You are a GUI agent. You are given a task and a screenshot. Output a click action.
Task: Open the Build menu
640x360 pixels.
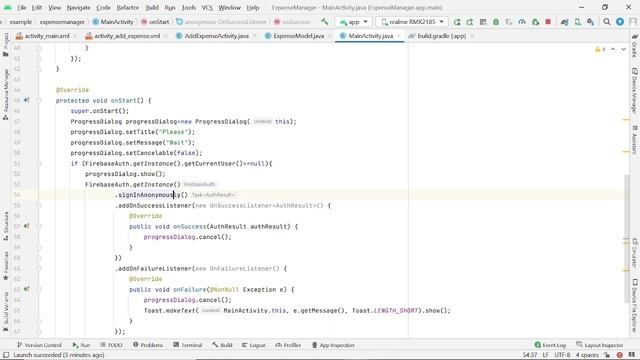click(x=152, y=7)
